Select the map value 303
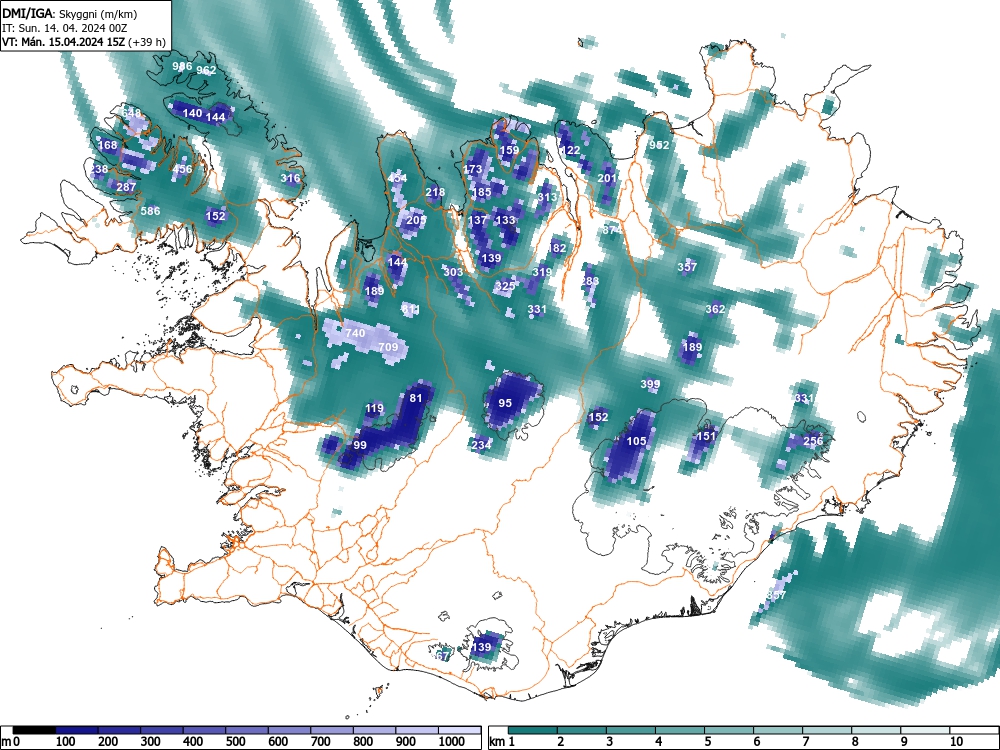This screenshot has width=1000, height=750. pyautogui.click(x=453, y=272)
